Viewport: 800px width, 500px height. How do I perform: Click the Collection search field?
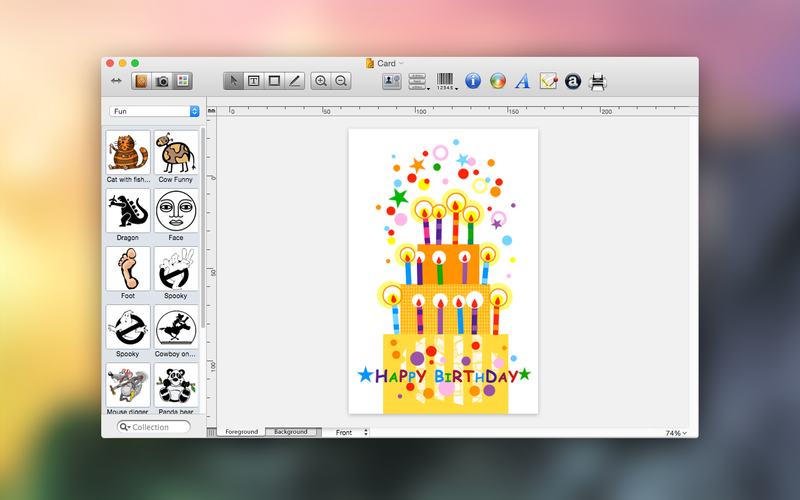[x=155, y=427]
